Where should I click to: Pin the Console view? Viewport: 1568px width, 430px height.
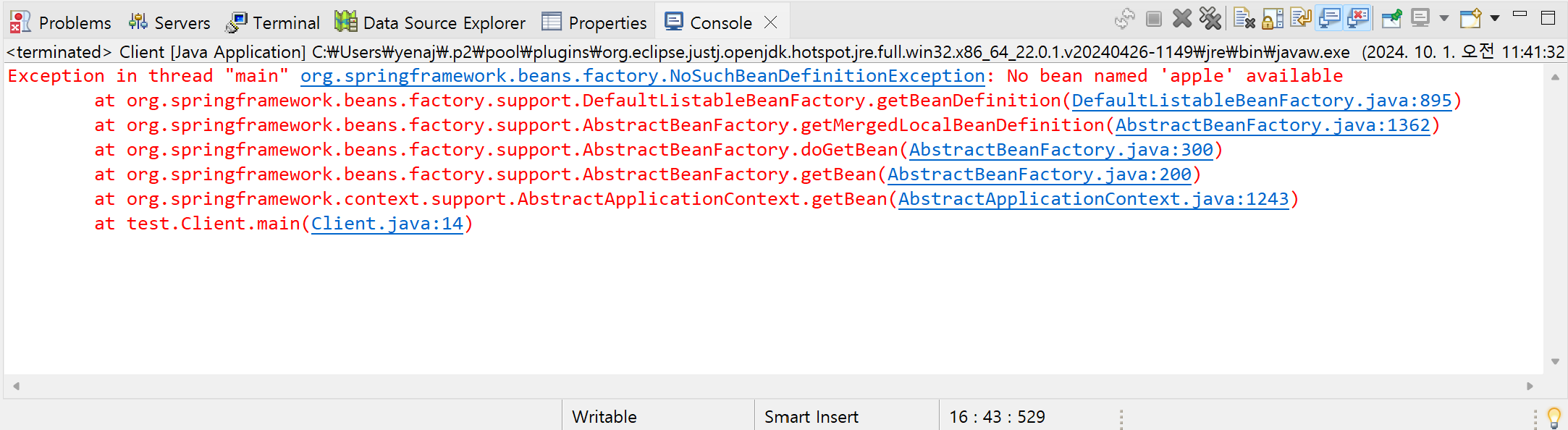[1391, 20]
